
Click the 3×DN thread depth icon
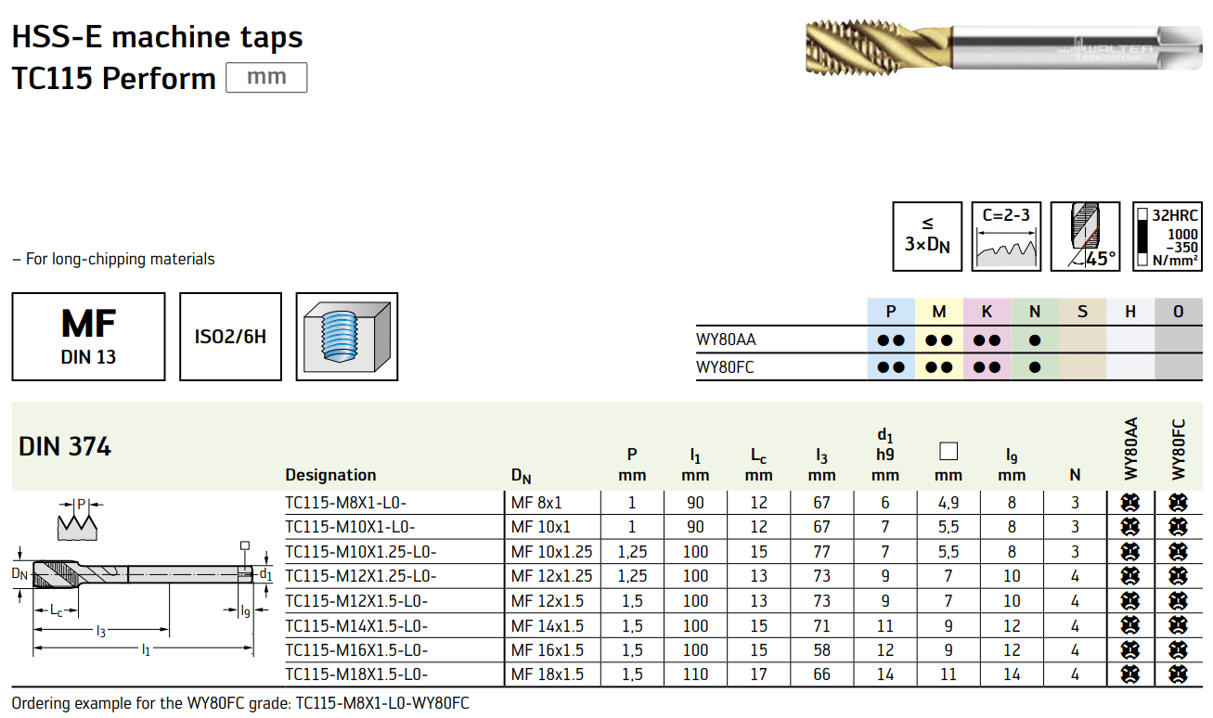[x=927, y=236]
